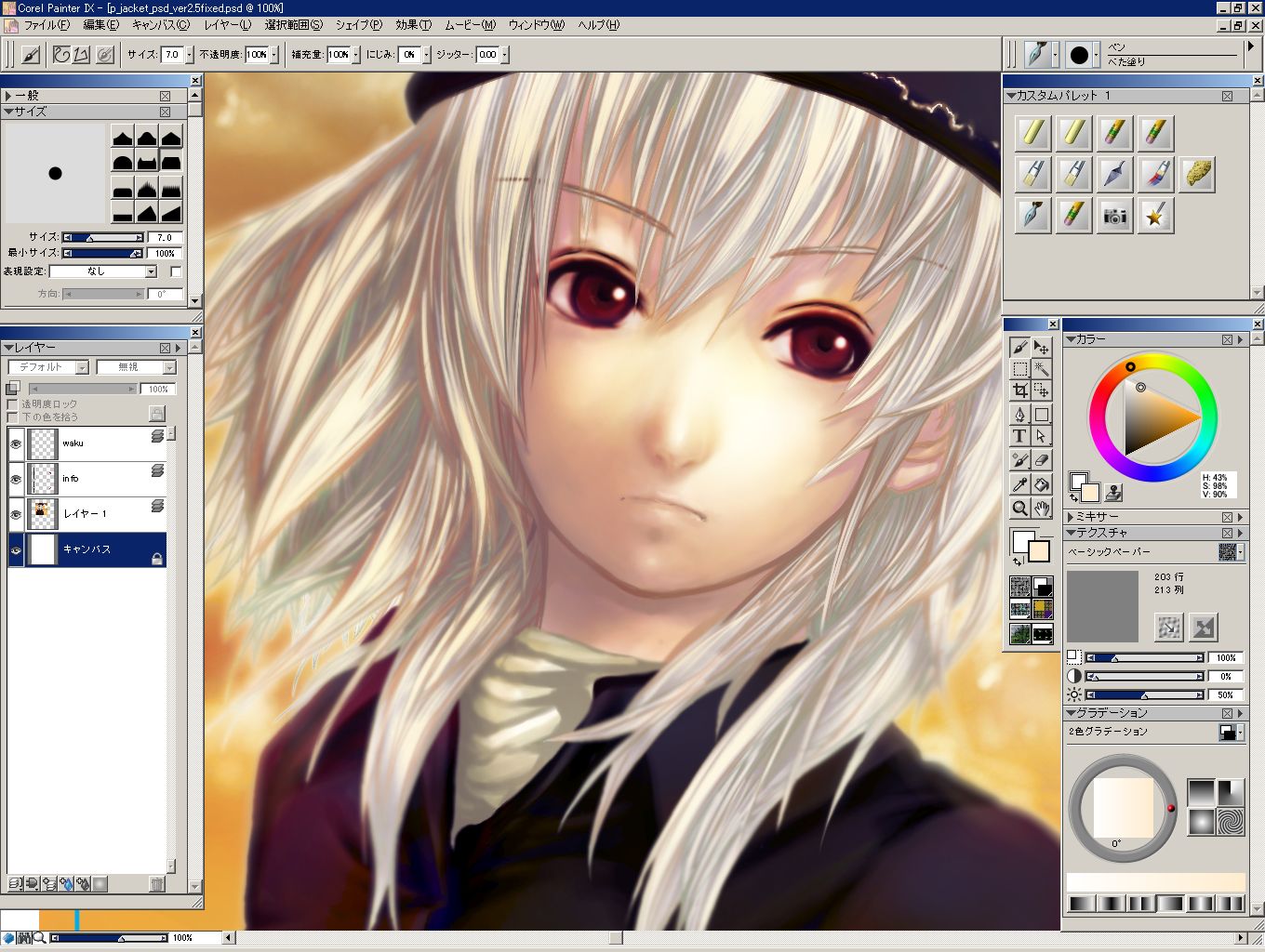This screenshot has width=1265, height=952.
Task: Collapse the グラデーション panel
Action: pos(1071,713)
